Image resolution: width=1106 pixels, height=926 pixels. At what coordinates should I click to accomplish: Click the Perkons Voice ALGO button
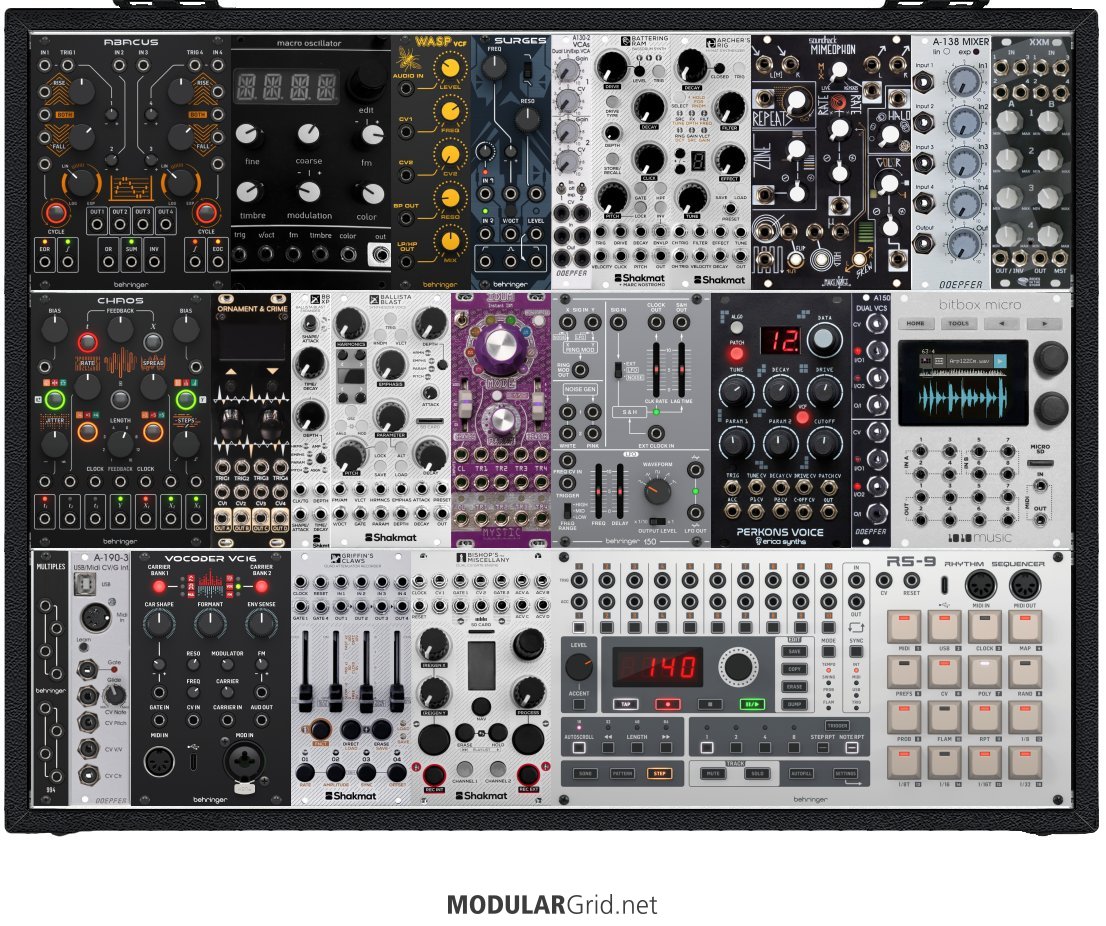coord(736,327)
